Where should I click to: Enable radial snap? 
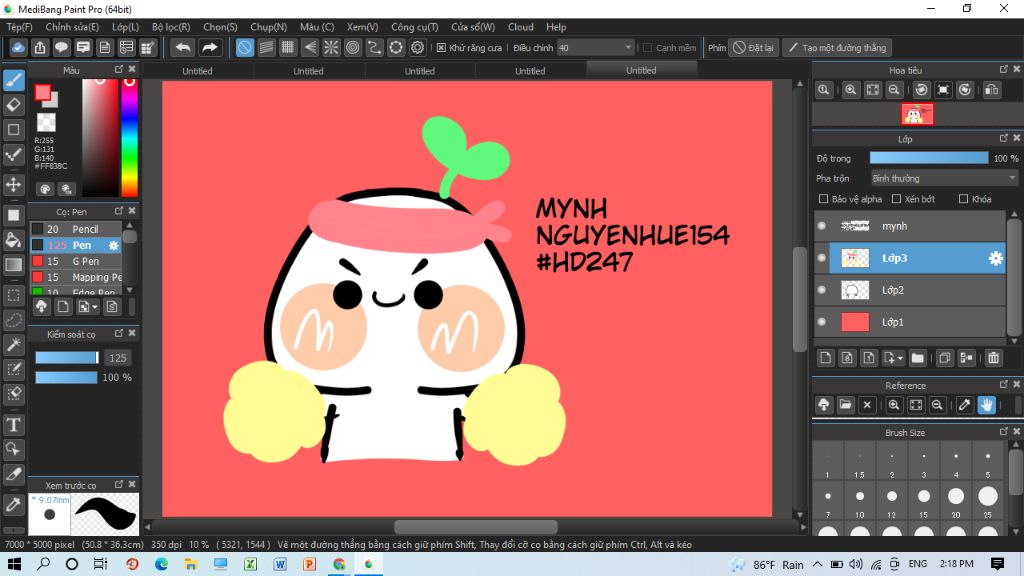[331, 48]
